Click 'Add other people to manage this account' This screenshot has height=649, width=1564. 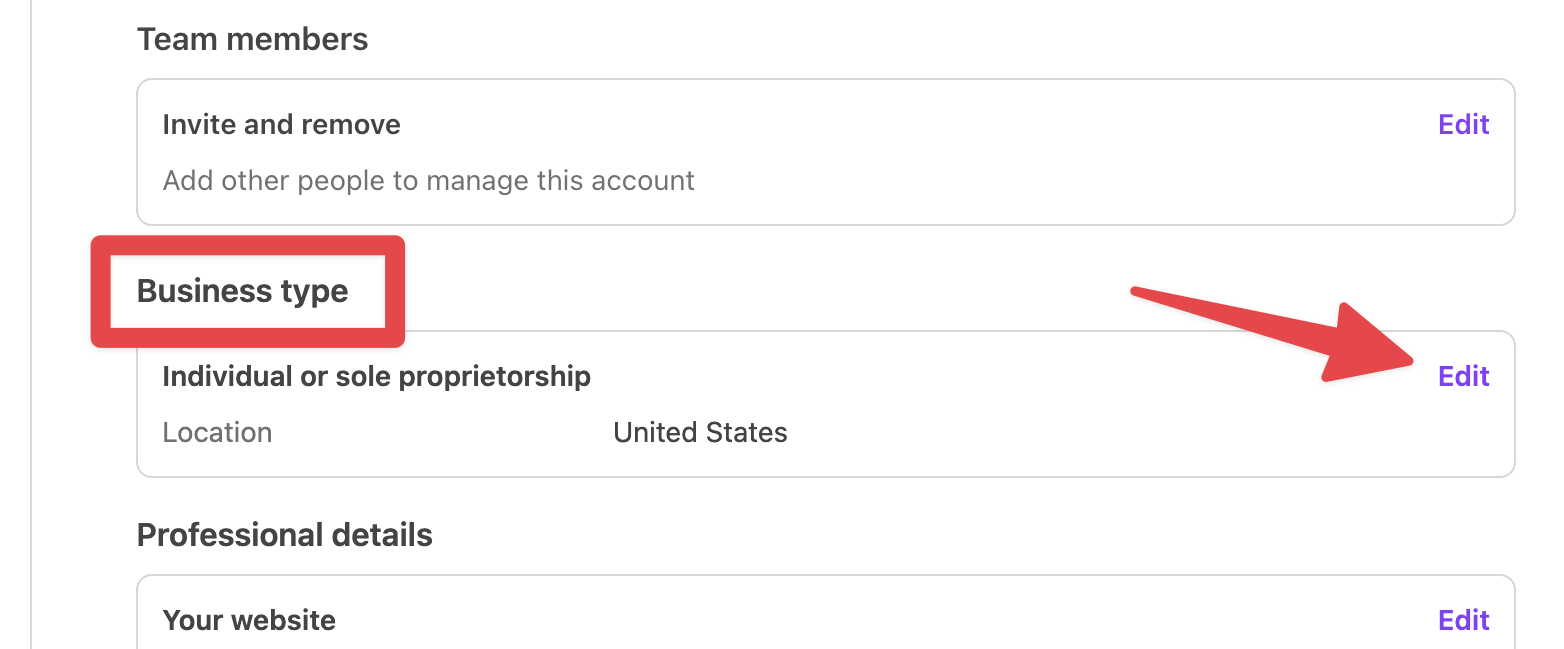click(428, 181)
